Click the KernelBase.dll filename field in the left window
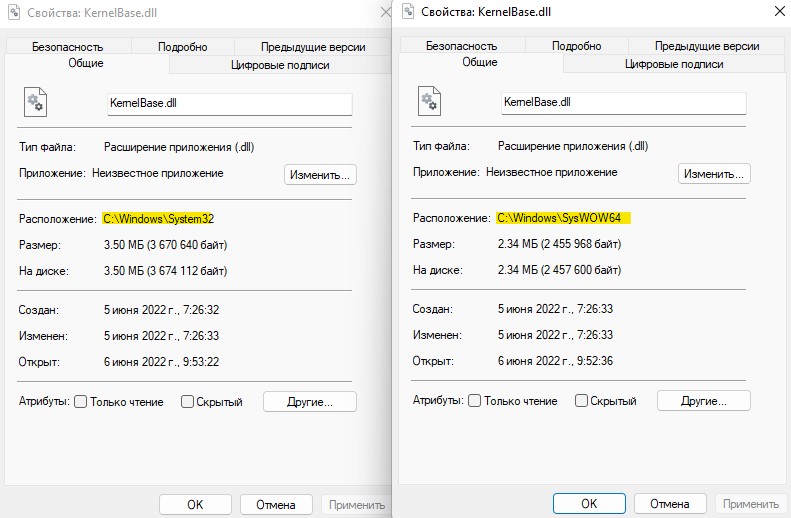Viewport: 791px width, 518px height. tap(230, 103)
